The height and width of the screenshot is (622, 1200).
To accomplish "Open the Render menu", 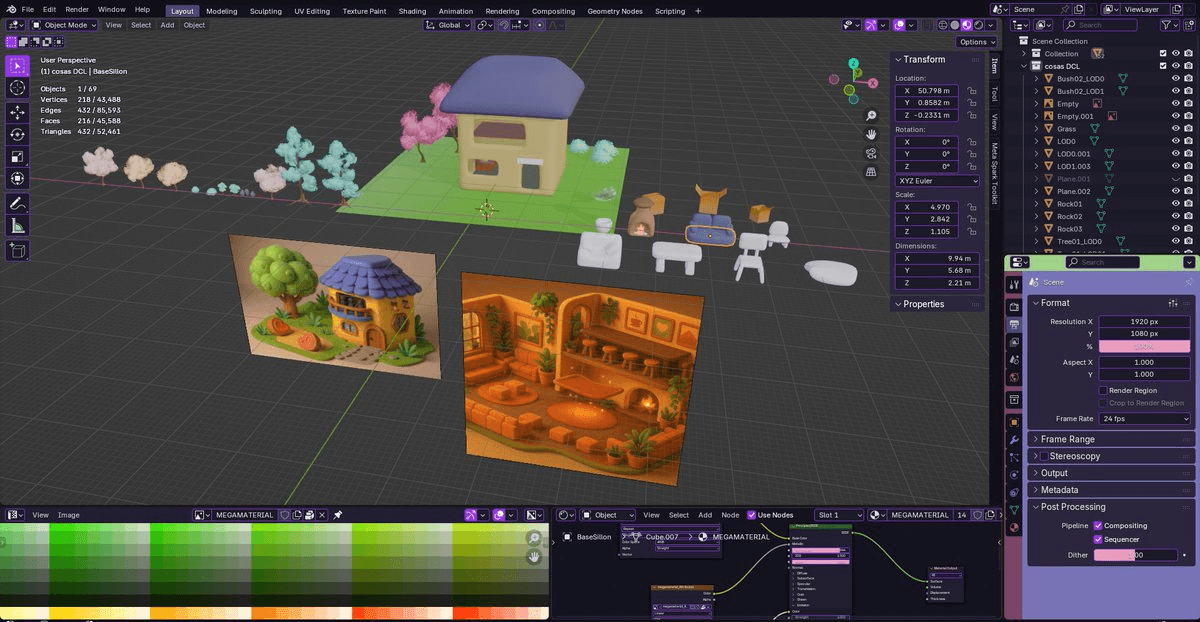I will 77,9.
